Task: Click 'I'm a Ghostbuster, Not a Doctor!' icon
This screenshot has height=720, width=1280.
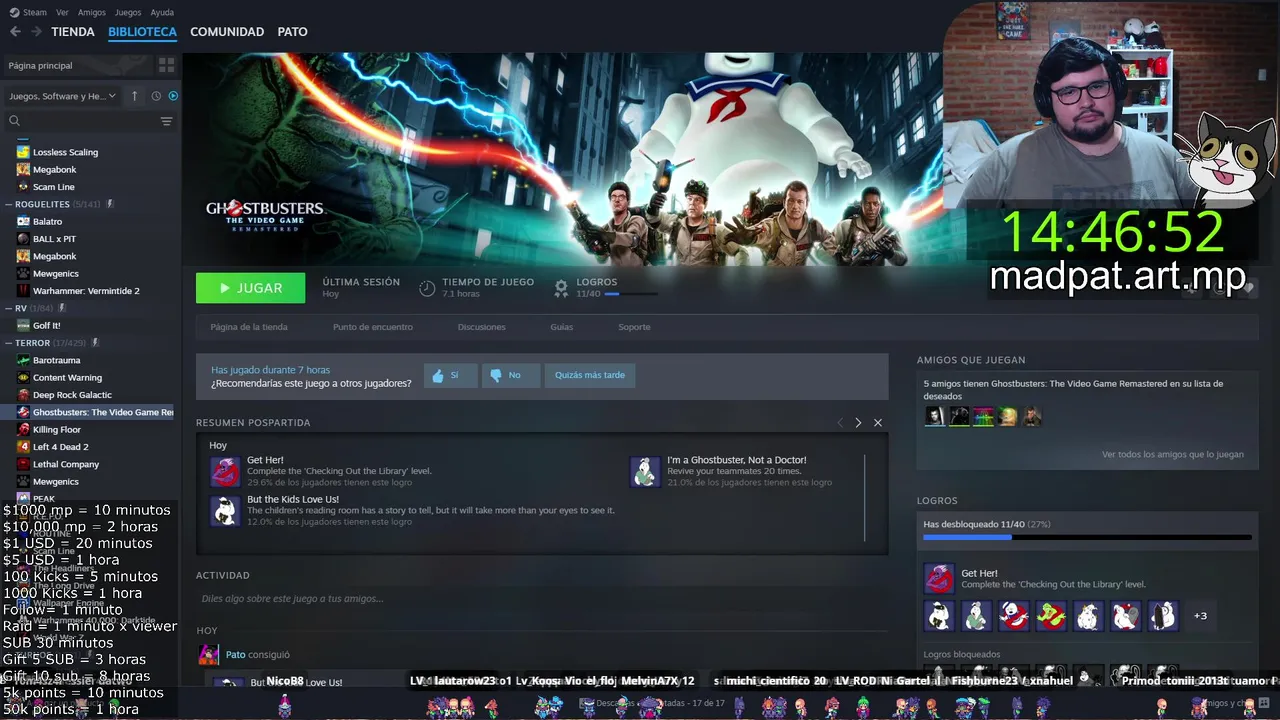Action: [645, 471]
